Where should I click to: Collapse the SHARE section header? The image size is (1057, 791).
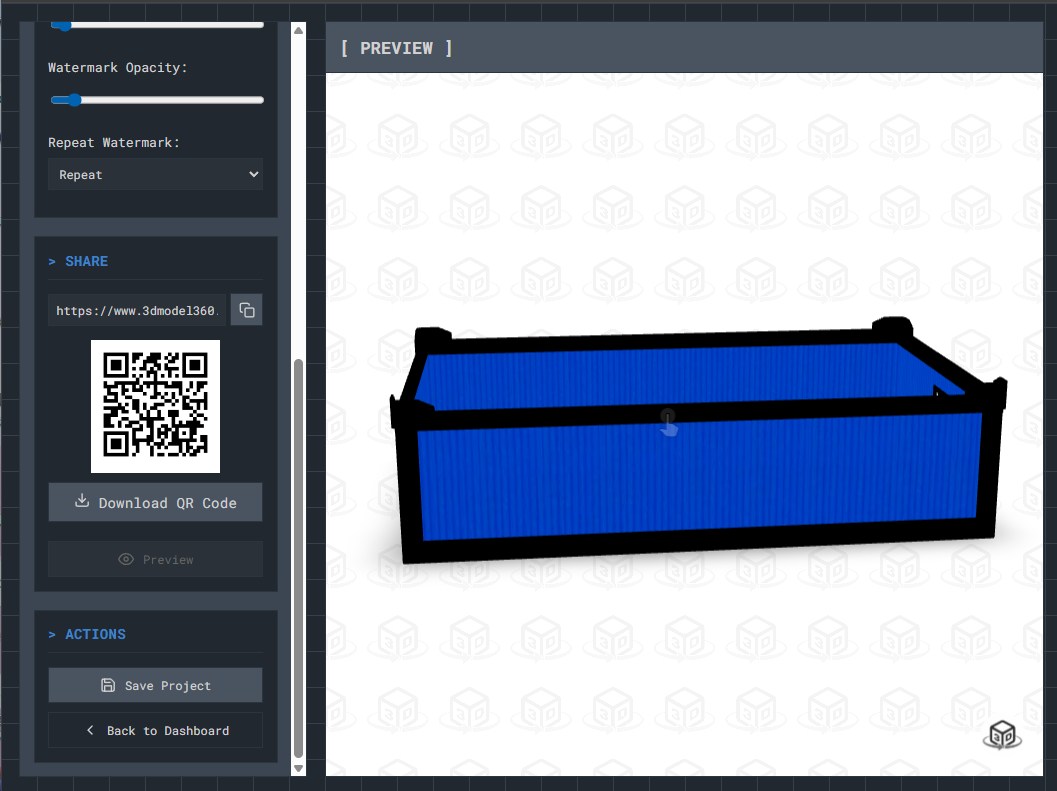78,261
